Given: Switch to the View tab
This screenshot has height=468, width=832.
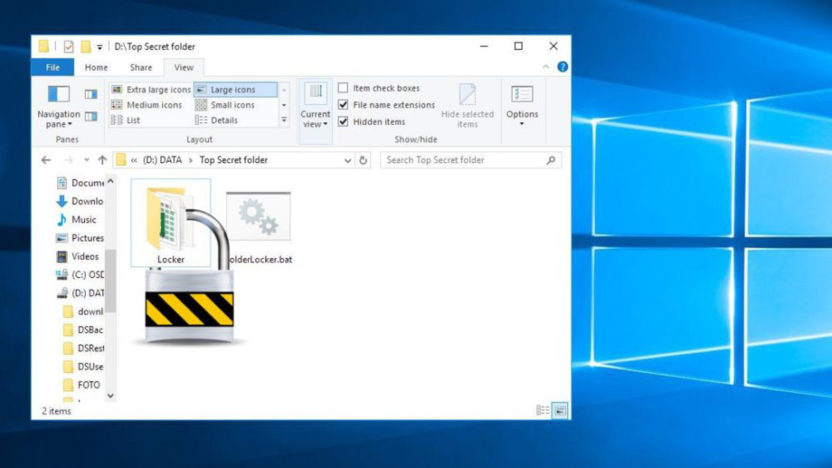Looking at the screenshot, I should pos(184,67).
